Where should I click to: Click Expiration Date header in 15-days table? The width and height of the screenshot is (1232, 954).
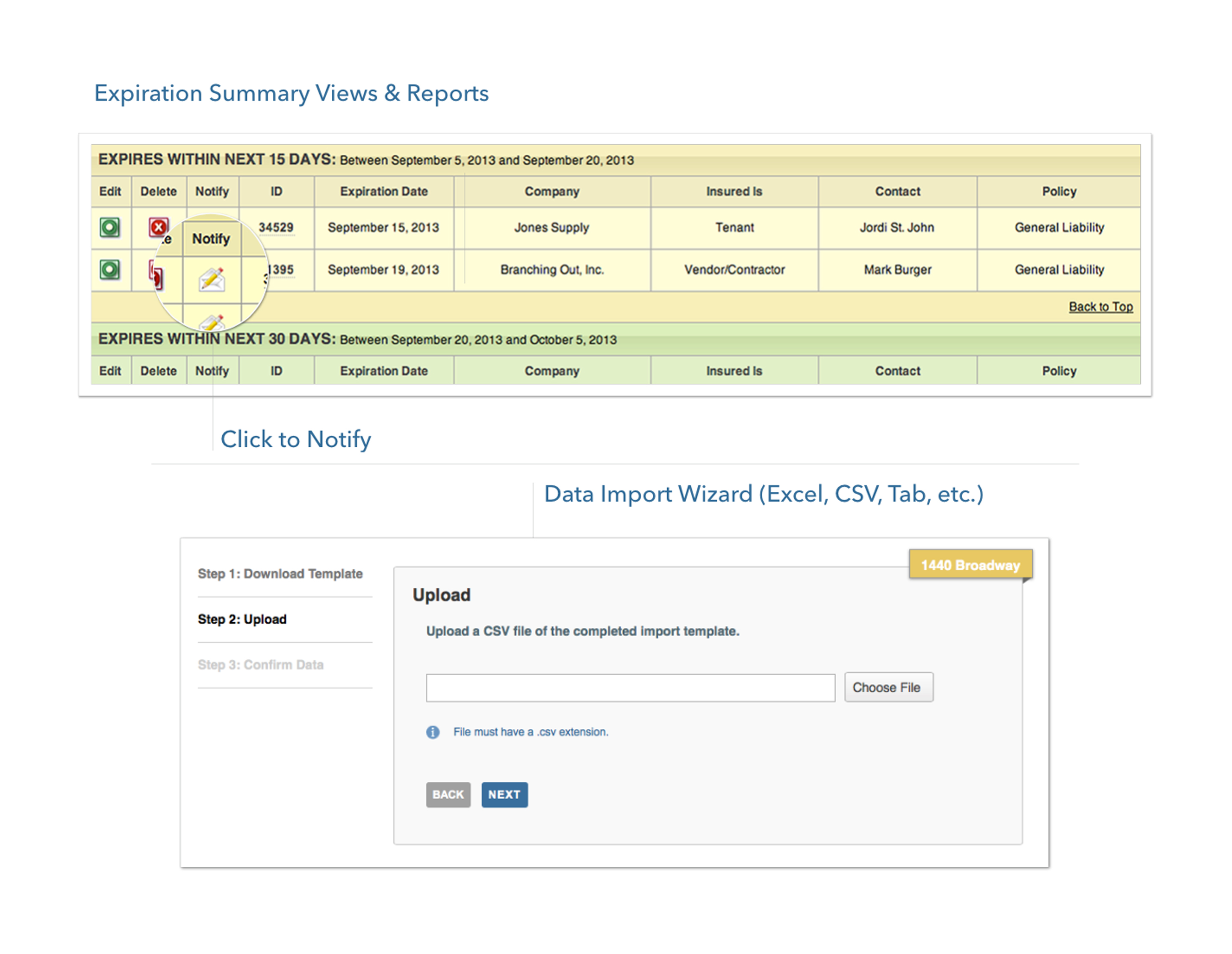point(383,192)
